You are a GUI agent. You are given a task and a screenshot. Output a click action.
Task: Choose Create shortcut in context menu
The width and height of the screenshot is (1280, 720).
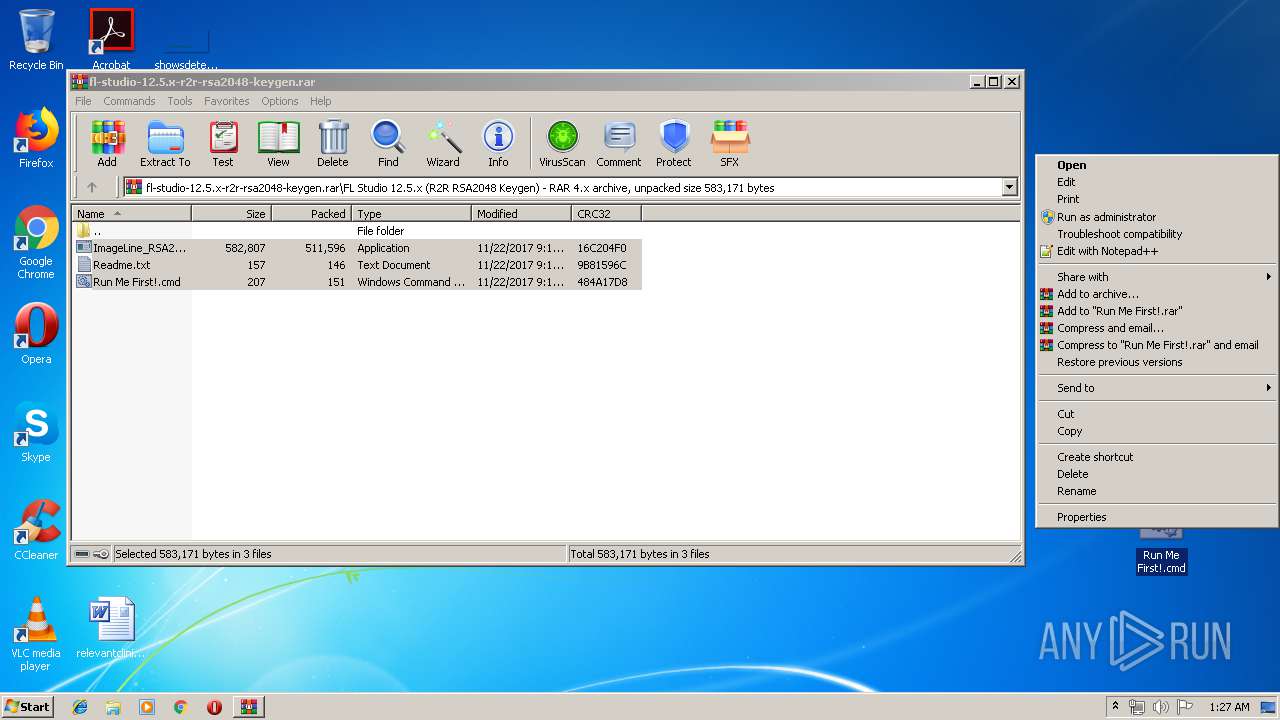[1157, 457]
